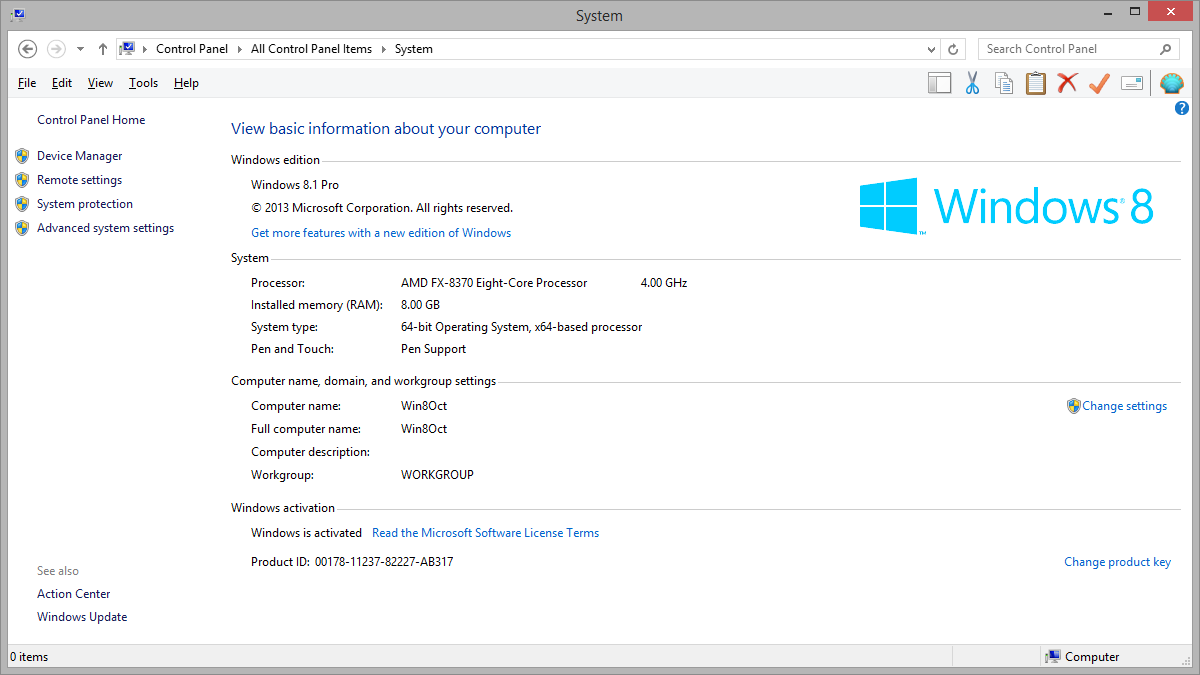Click the clipboard Paste icon
The width and height of the screenshot is (1200, 675).
coord(1036,83)
